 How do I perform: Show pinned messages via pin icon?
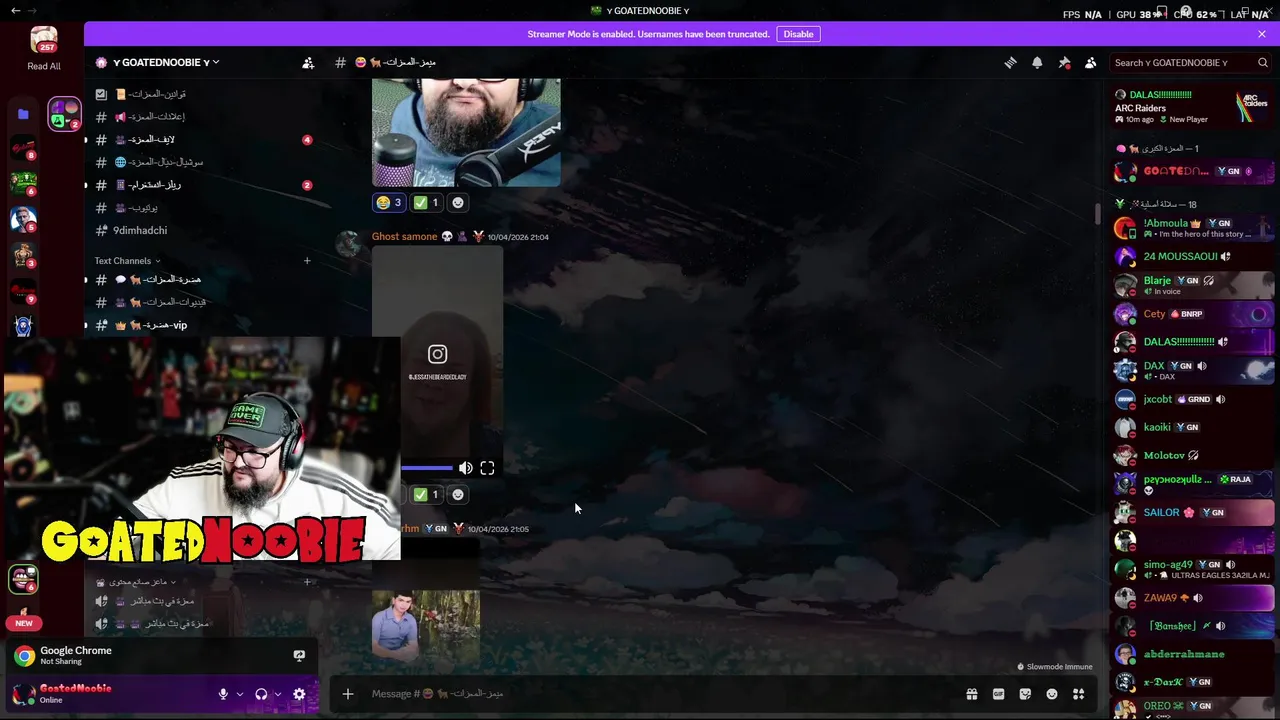tap(1064, 62)
